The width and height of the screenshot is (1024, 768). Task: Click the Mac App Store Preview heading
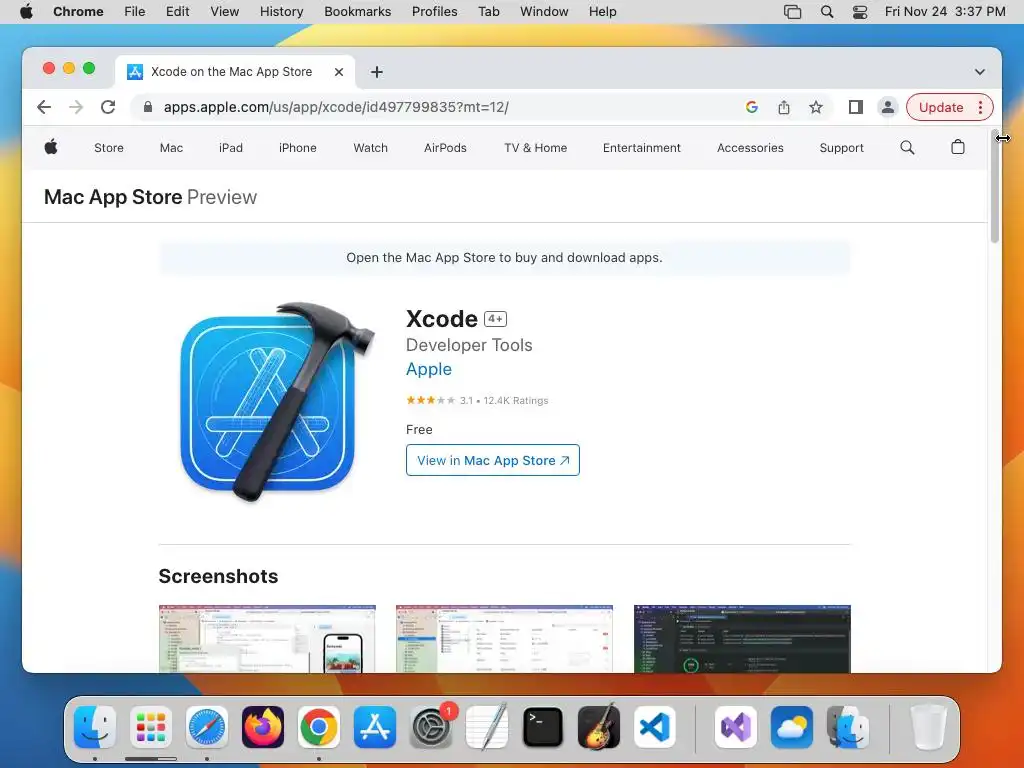[150, 197]
